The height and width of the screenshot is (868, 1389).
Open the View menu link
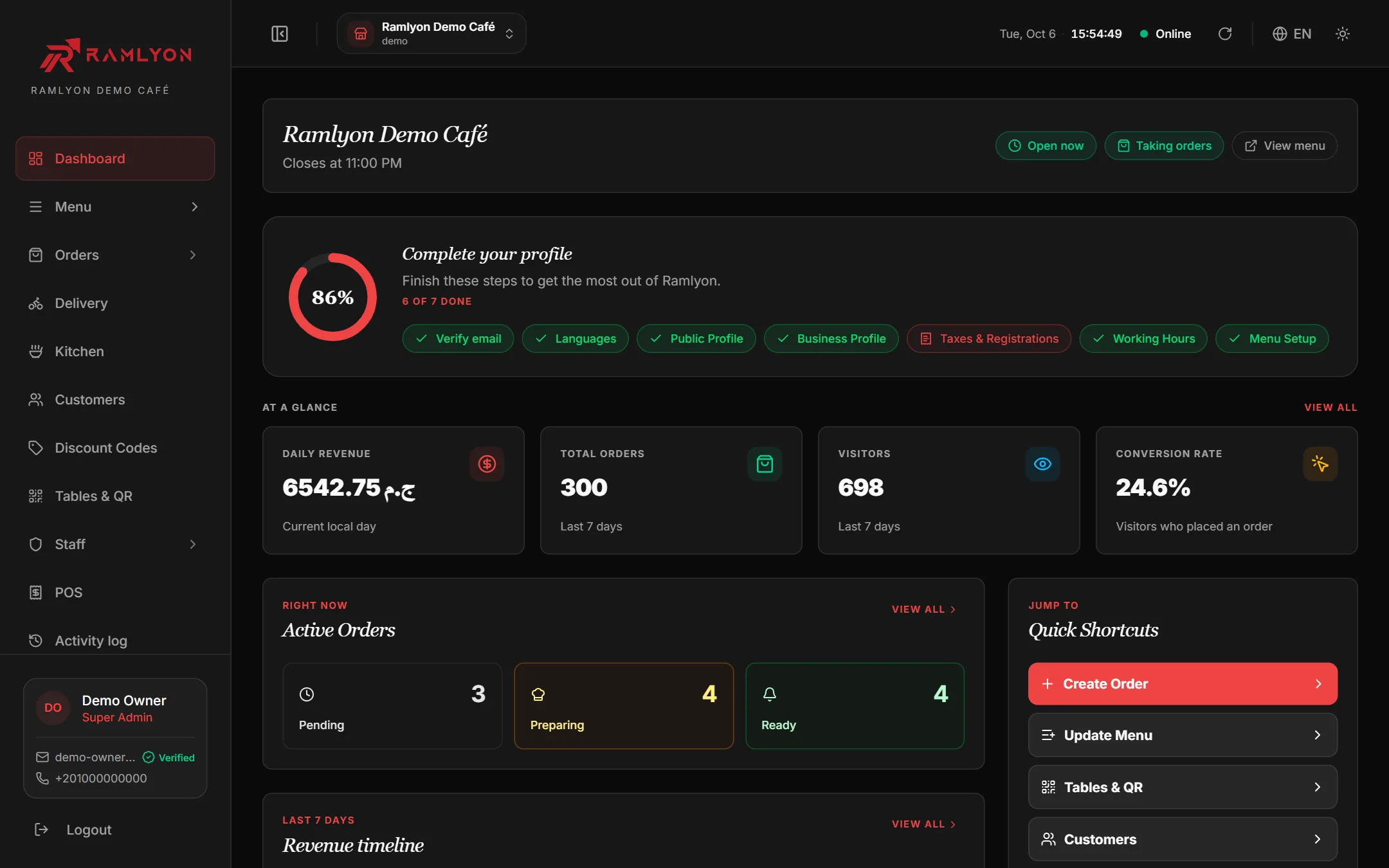pyautogui.click(x=1284, y=146)
